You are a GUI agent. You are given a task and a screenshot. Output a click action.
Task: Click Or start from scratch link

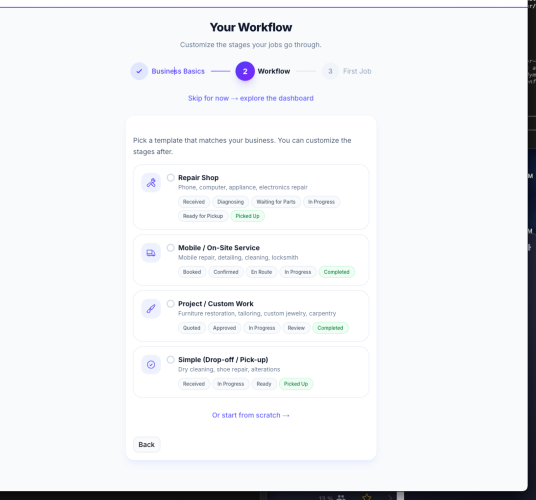click(251, 415)
